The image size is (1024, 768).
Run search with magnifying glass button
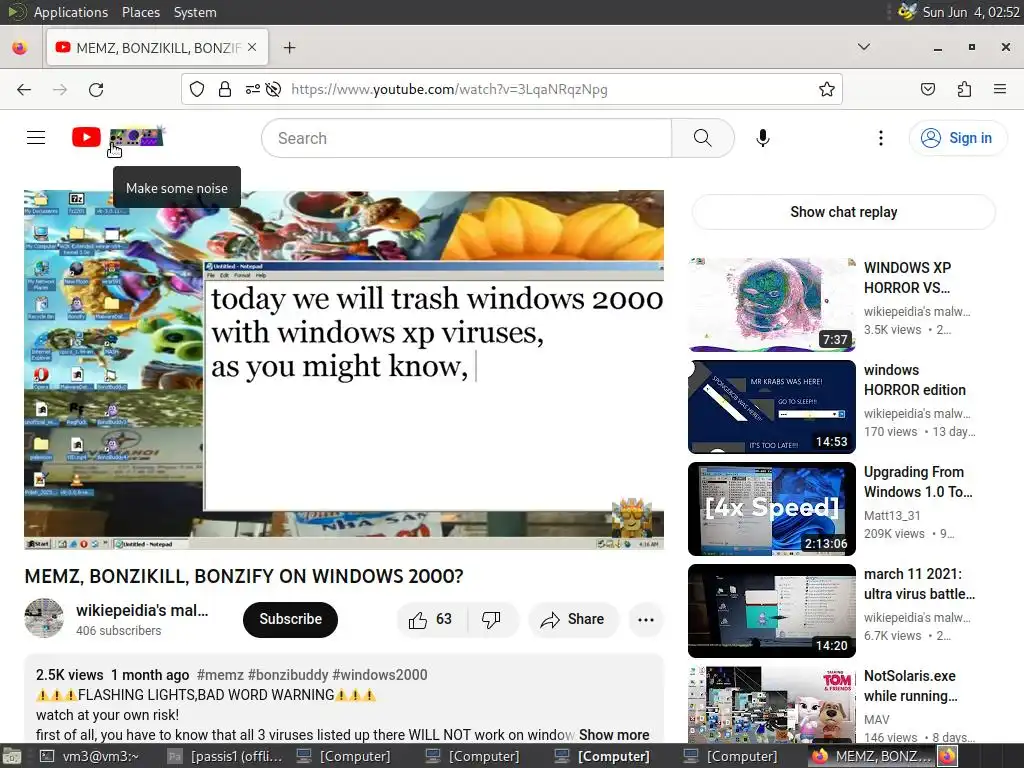pyautogui.click(x=703, y=138)
